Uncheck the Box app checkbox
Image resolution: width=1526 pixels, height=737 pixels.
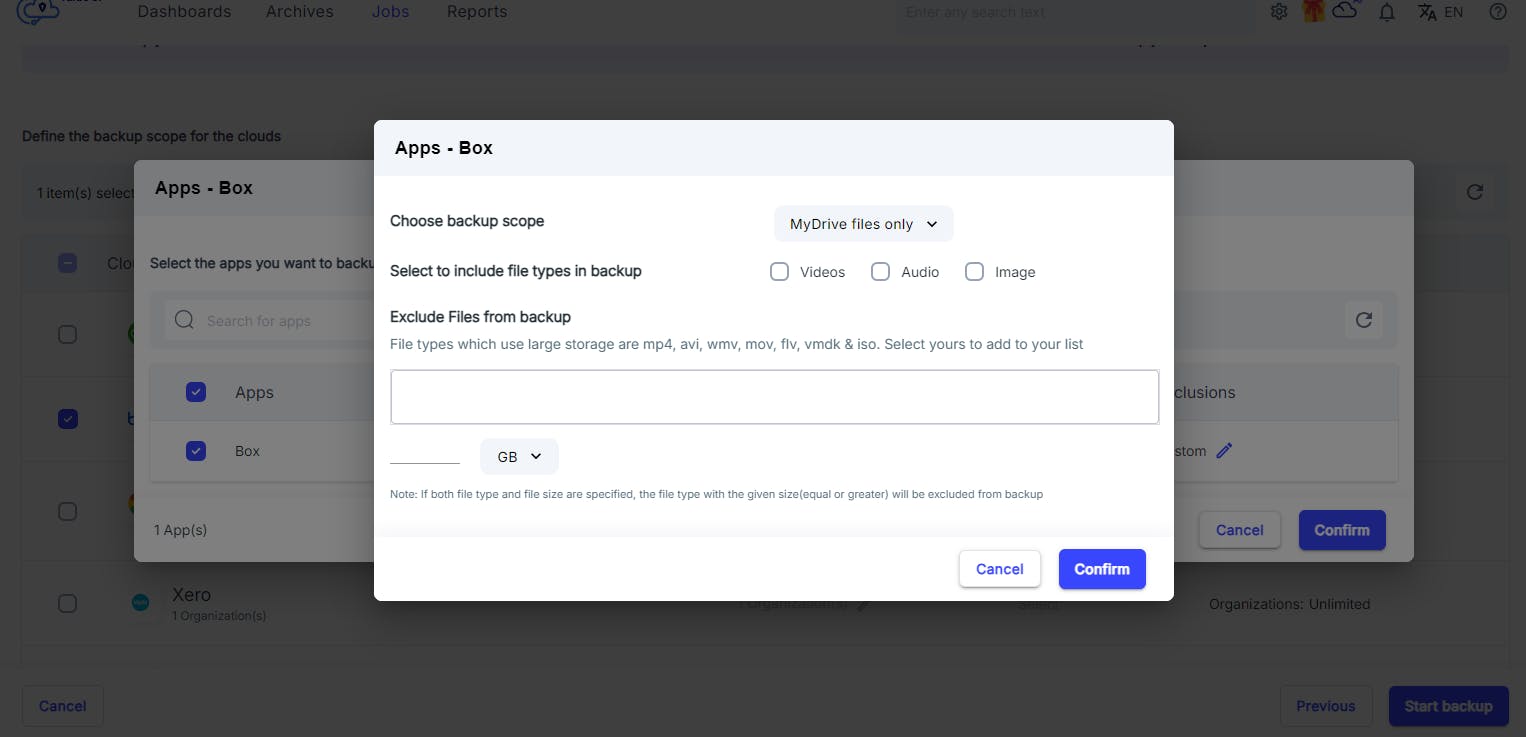196,451
